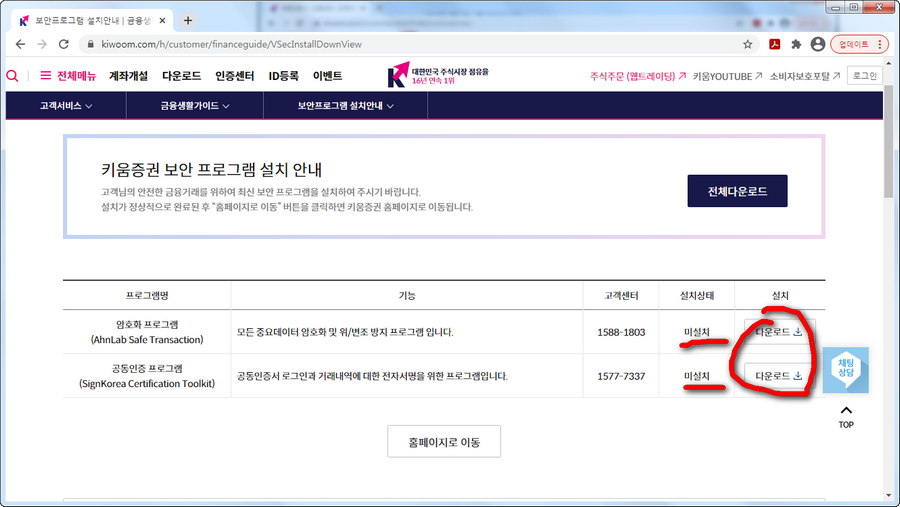Viewport: 900px width, 507px height.
Task: Click the 업데이트 update button
Action: coord(859,44)
